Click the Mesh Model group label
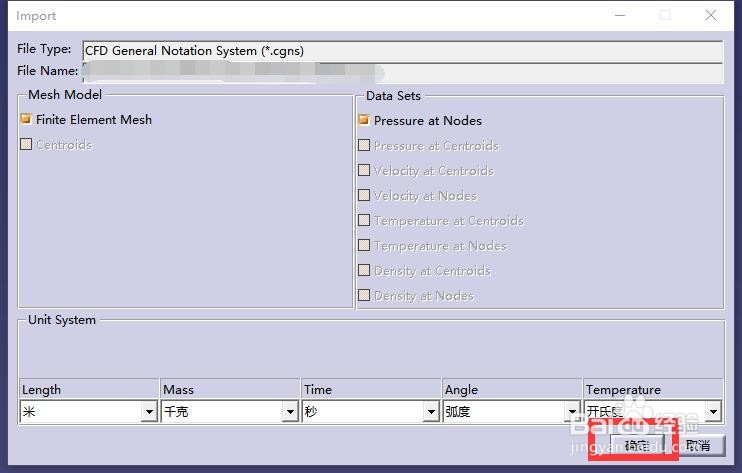 coord(65,95)
